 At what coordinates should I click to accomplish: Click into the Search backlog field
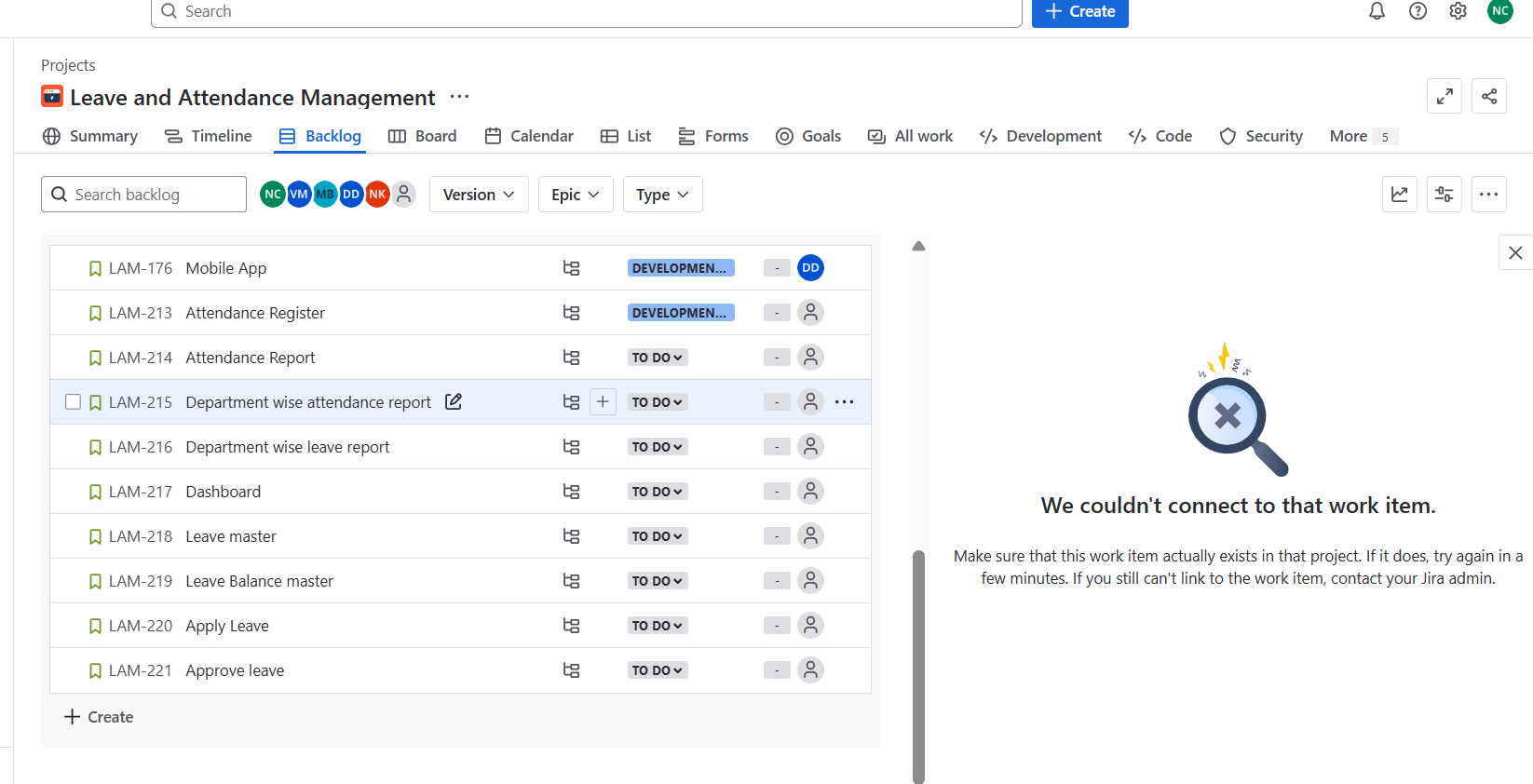(x=144, y=195)
